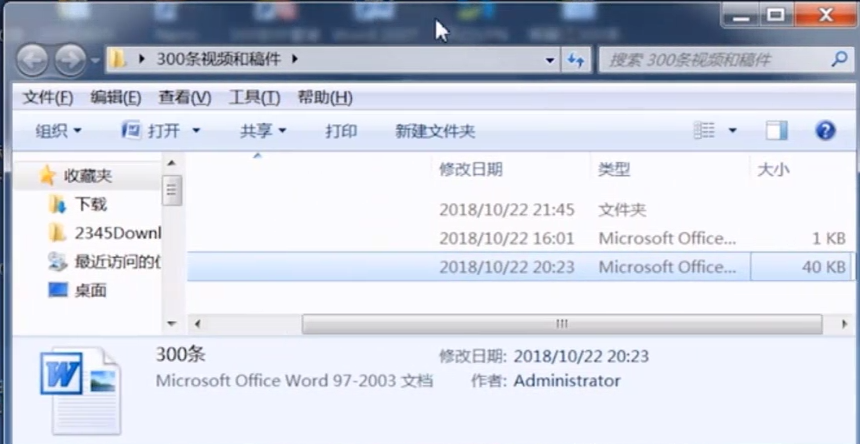The image size is (860, 444).
Task: Click the navigation pane vertical scroll thumb
Action: coord(172,190)
